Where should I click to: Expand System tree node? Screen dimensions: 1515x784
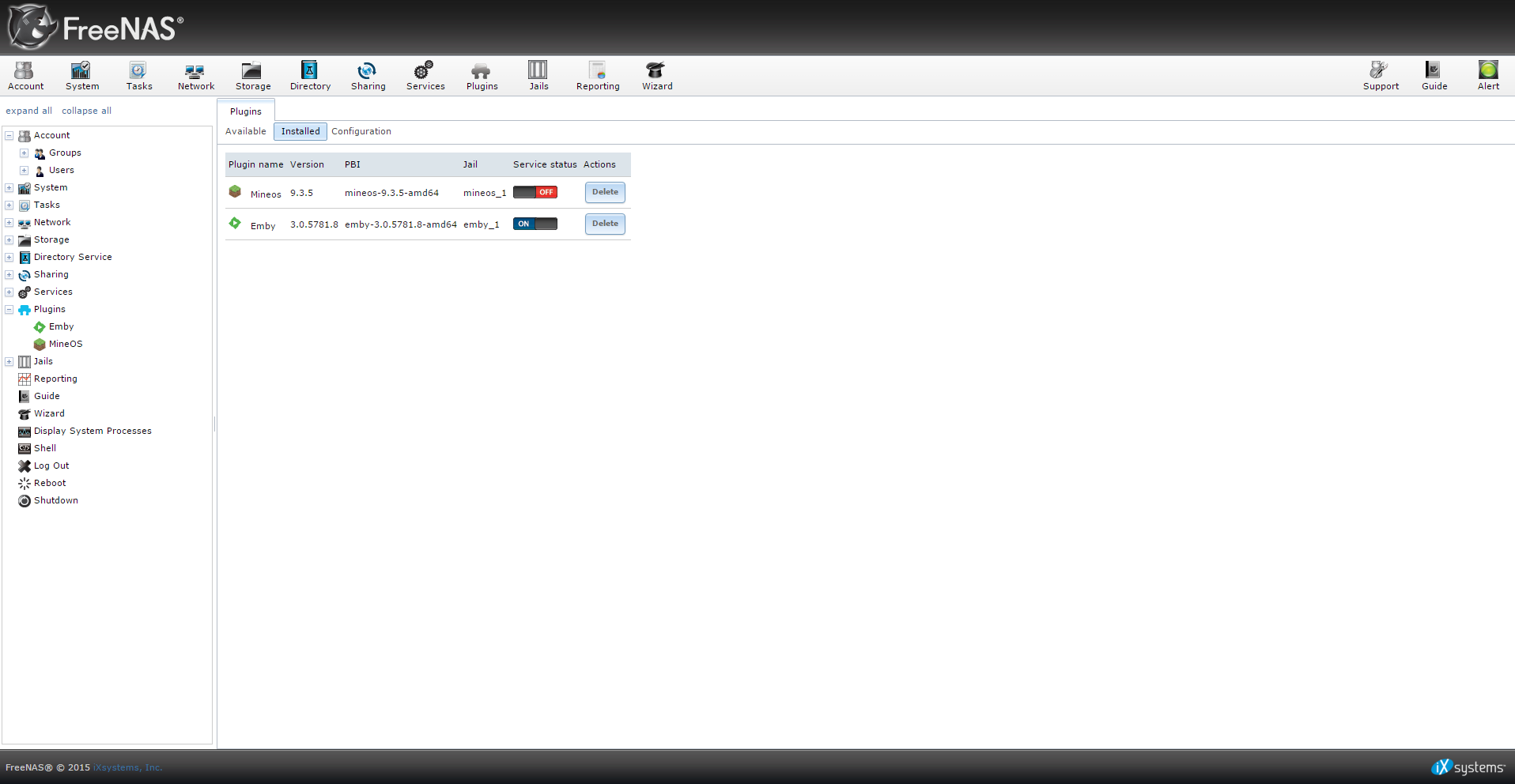tap(9, 188)
